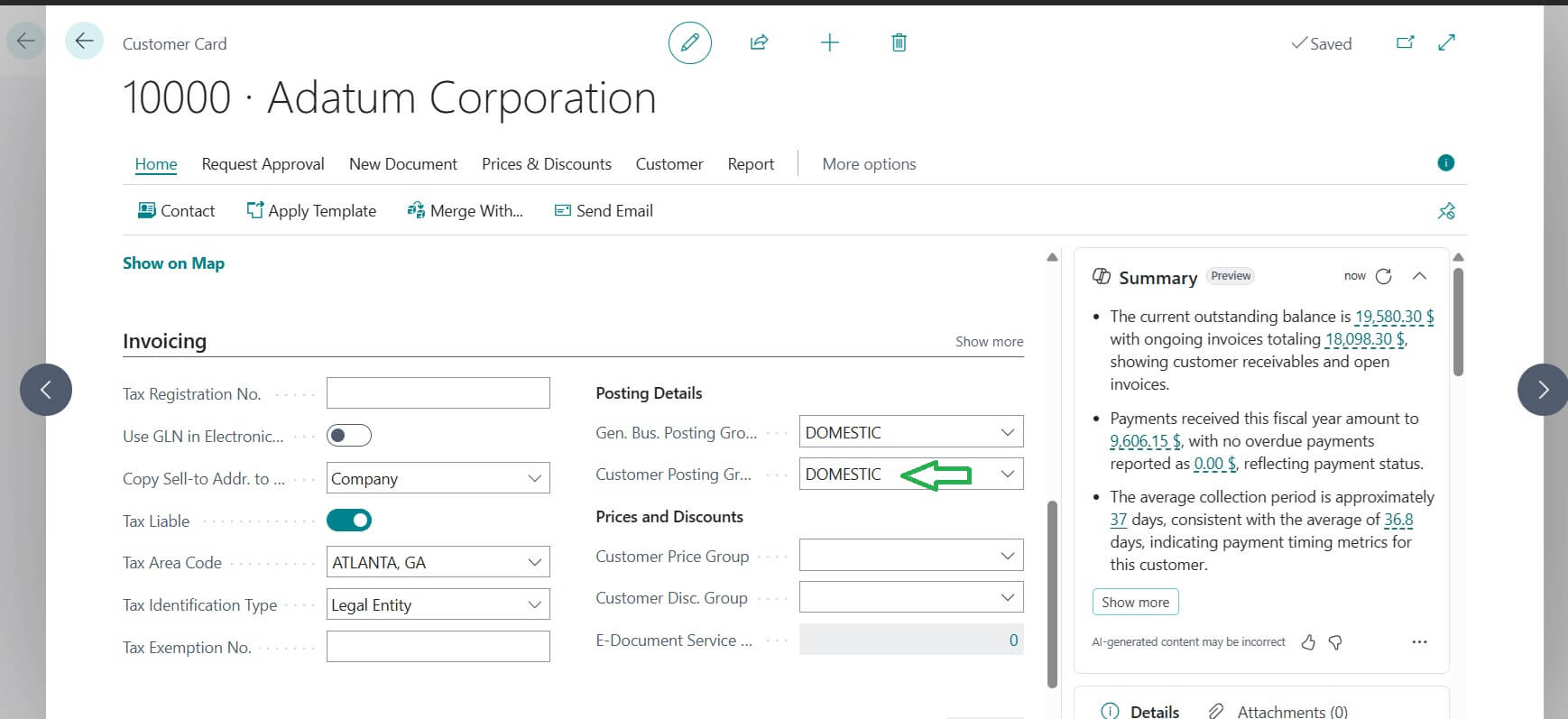Click the pencil edit icon
Screen dimensions: 1568x719
click(x=689, y=43)
